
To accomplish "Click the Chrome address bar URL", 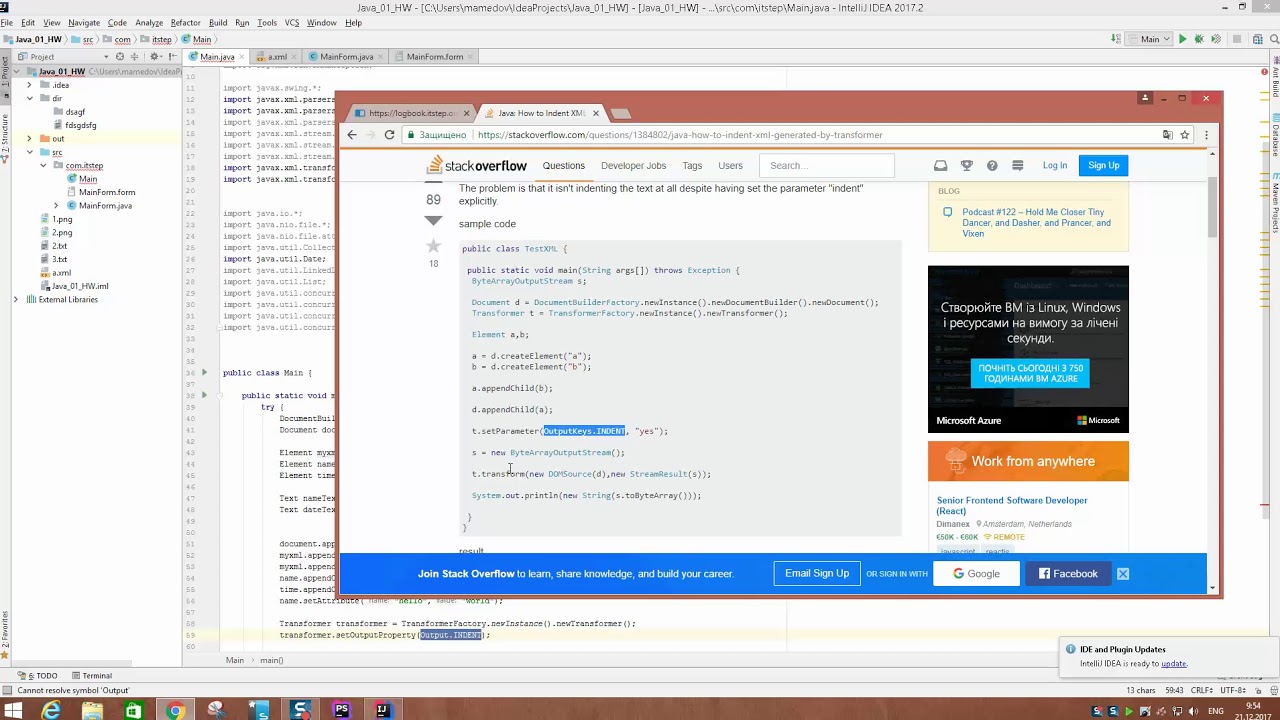I will point(680,135).
